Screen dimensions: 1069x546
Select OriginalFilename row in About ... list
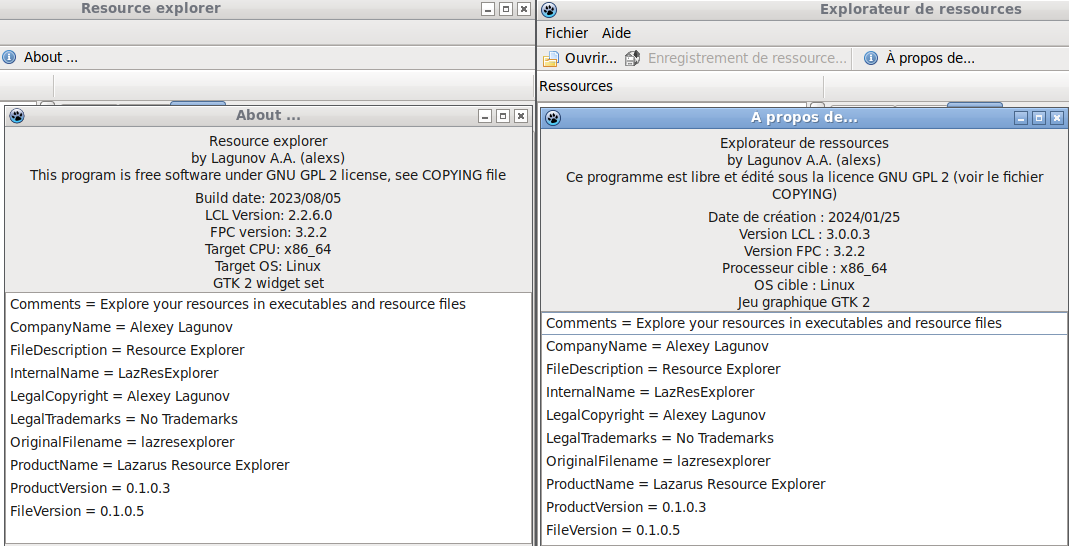[268, 442]
